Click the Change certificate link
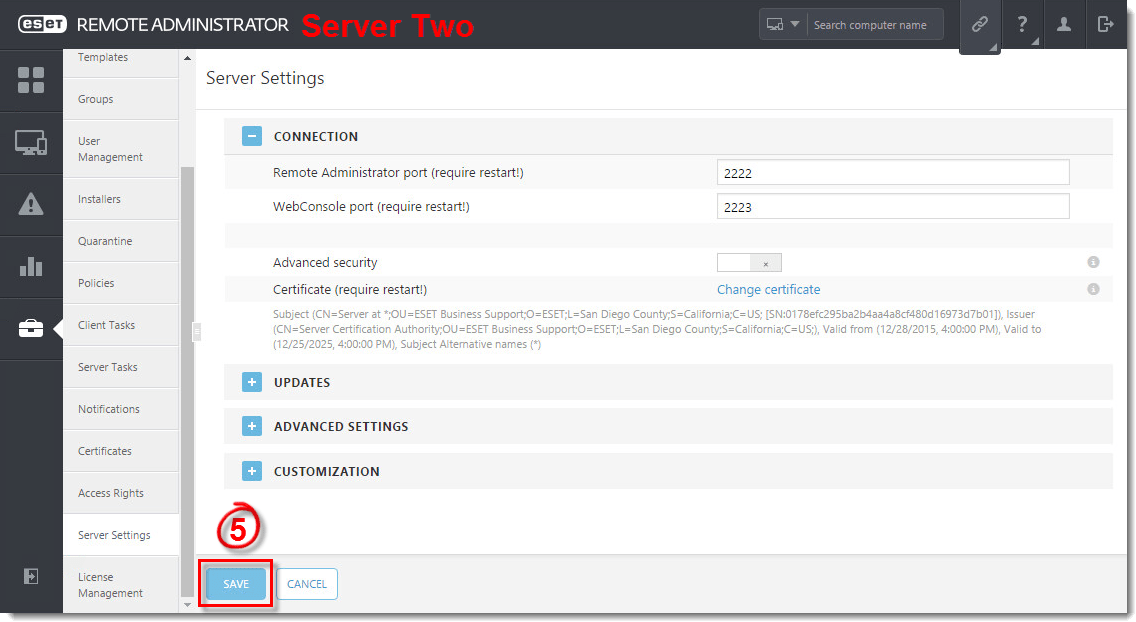Viewport: 1136px width, 622px height. pos(768,290)
